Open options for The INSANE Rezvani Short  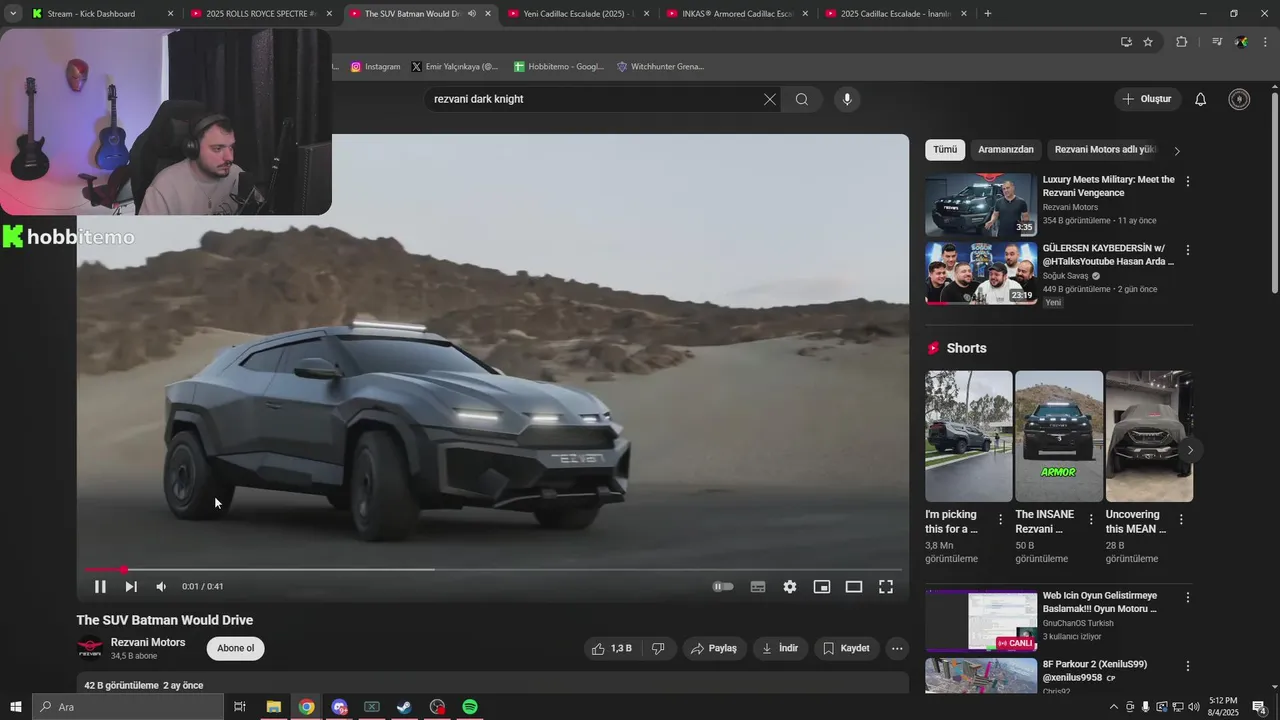coord(1091,520)
